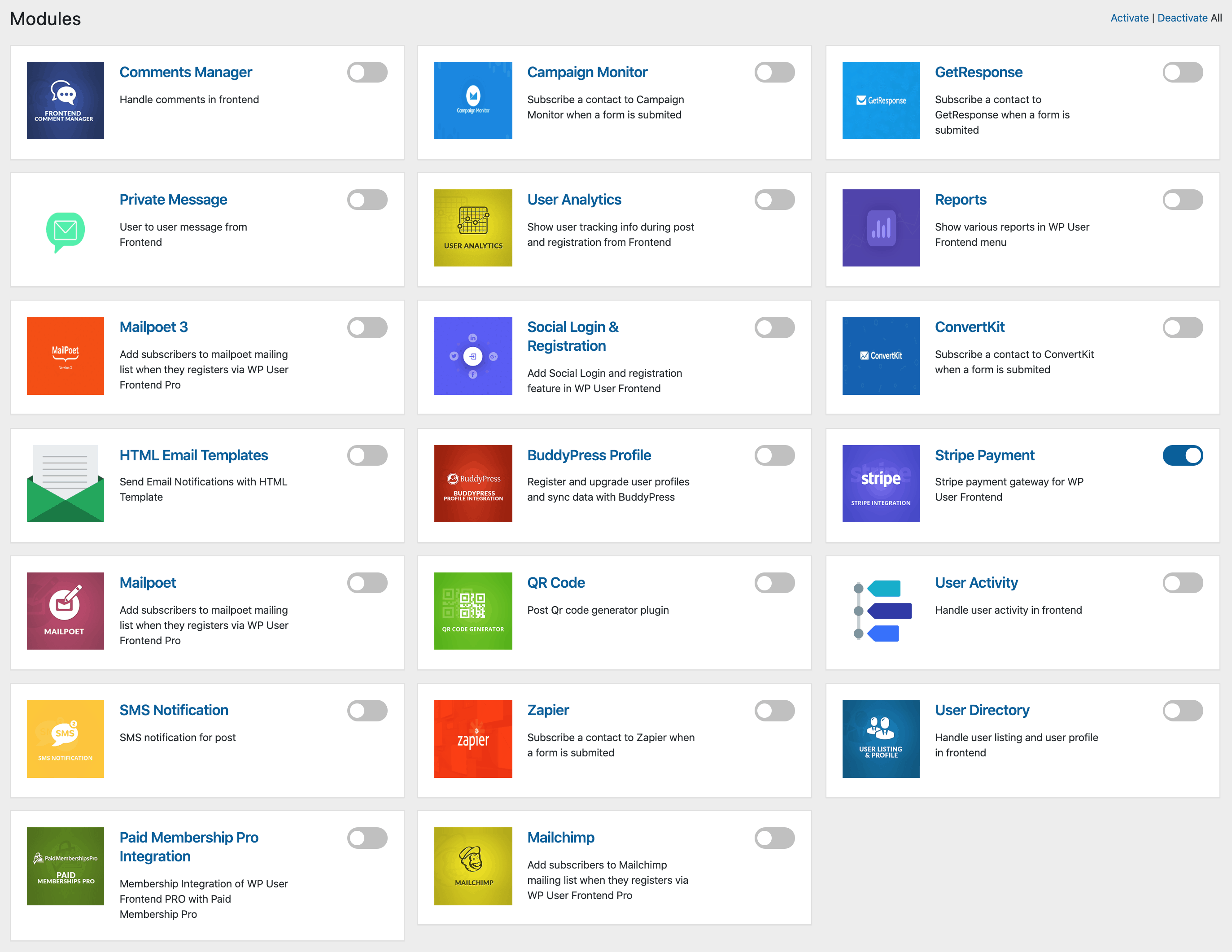The height and width of the screenshot is (952, 1232).
Task: Open the Social Login & Registration title
Action: pos(573,336)
